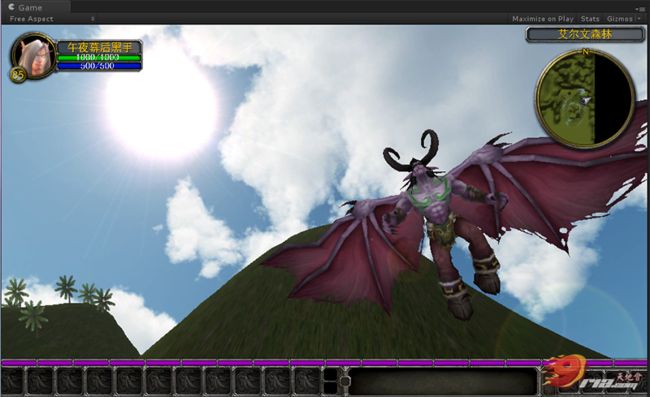Click the zone name label 艾尔文森林

585,34
